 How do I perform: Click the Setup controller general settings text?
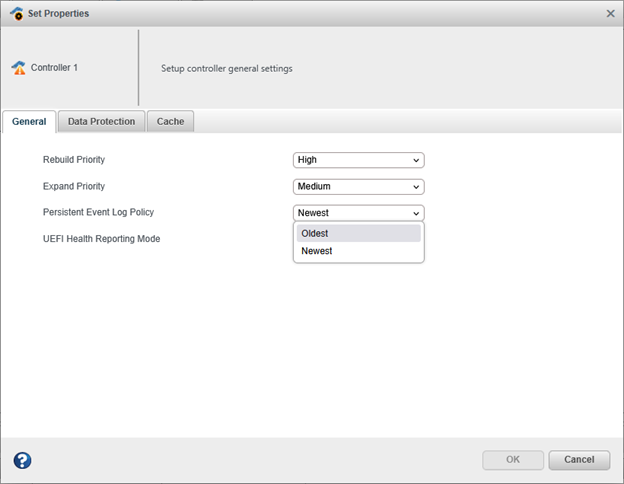[227, 69]
